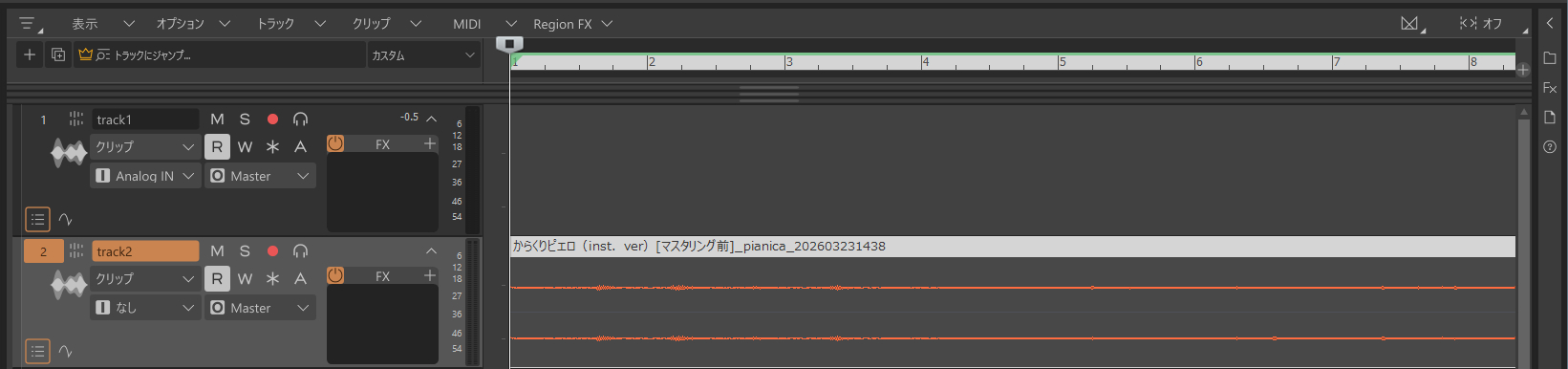Click the crown track manager icon
1568x369 pixels.
tap(86, 54)
